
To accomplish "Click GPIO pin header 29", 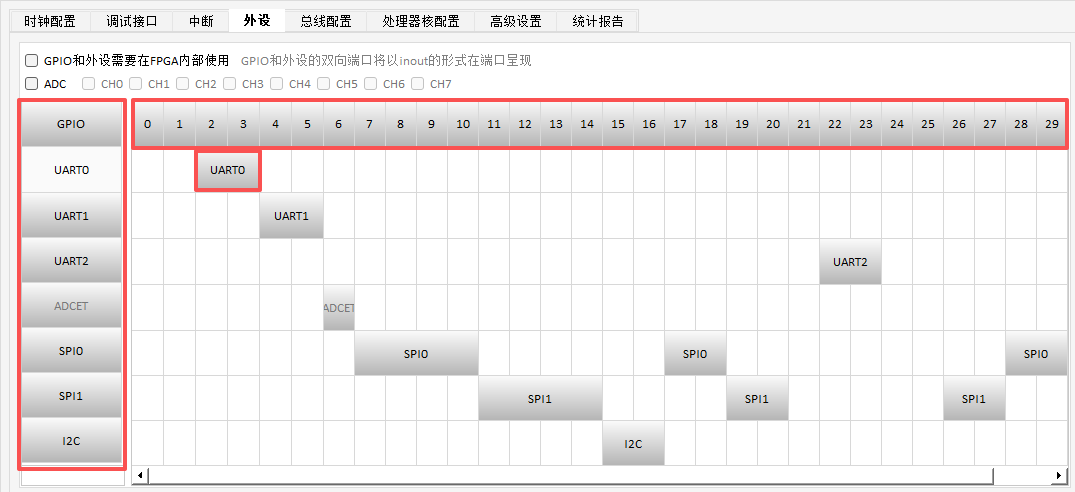I will [1051, 124].
